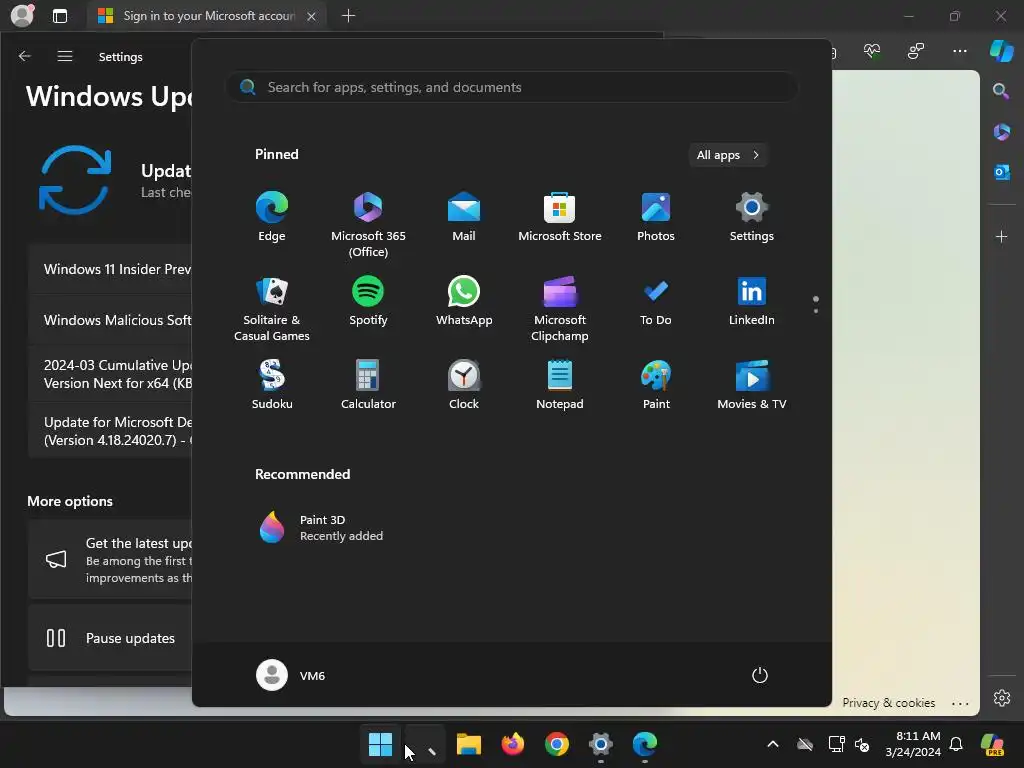Open Microsoft 365 icon in Edge sidebar
1024x768 pixels.
(1001, 132)
